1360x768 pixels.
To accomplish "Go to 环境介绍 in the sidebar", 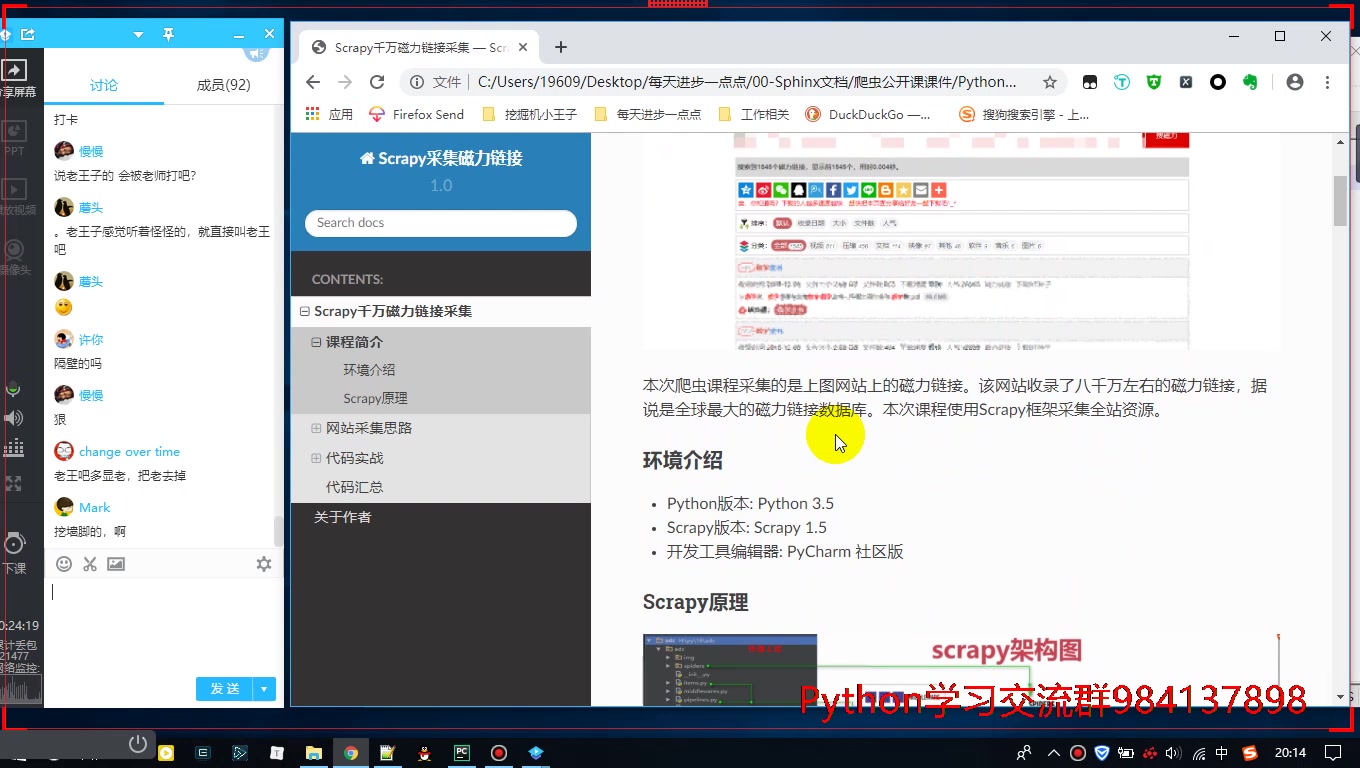I will coord(369,370).
